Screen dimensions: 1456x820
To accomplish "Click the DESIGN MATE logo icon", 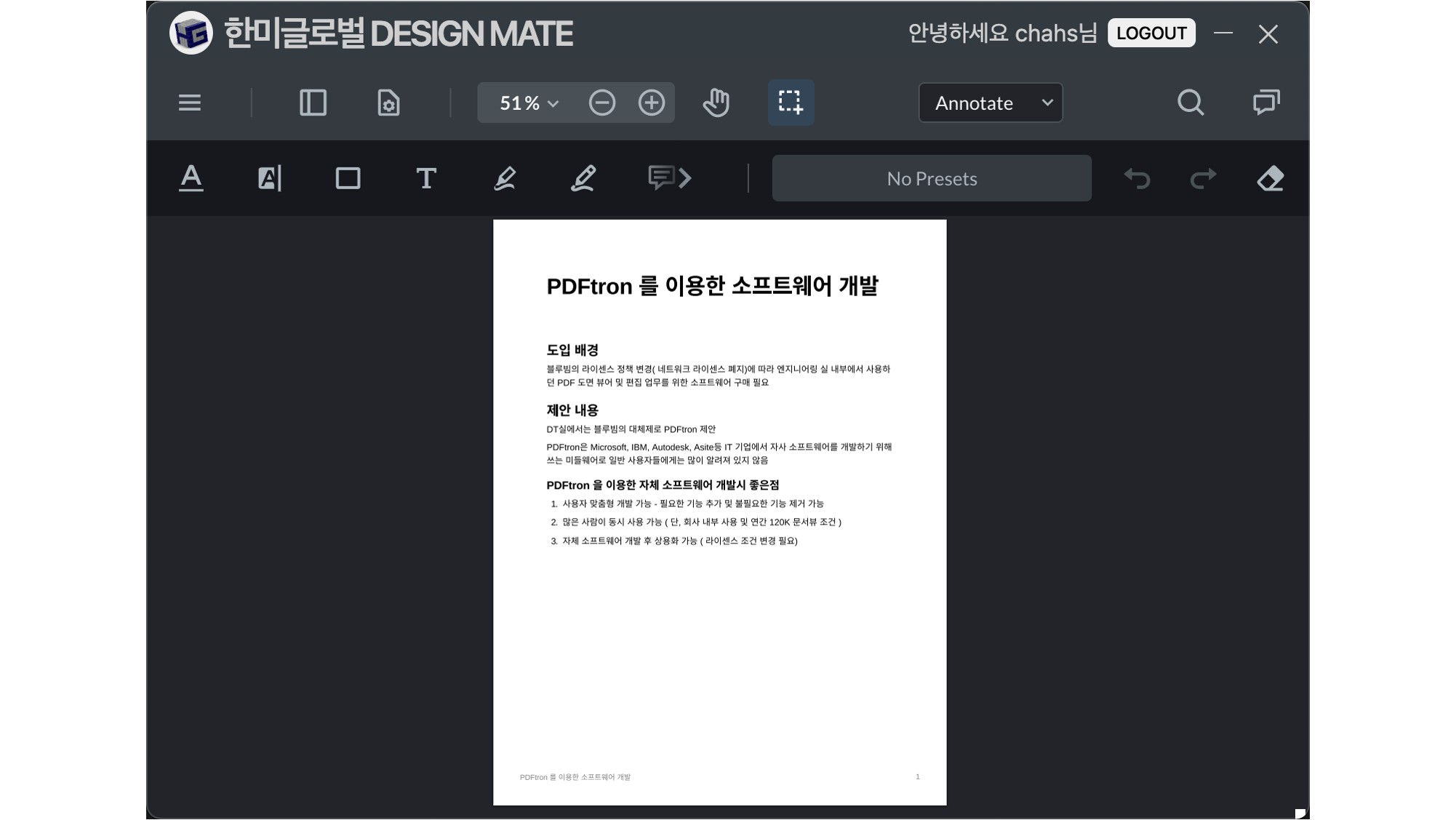I will [191, 33].
